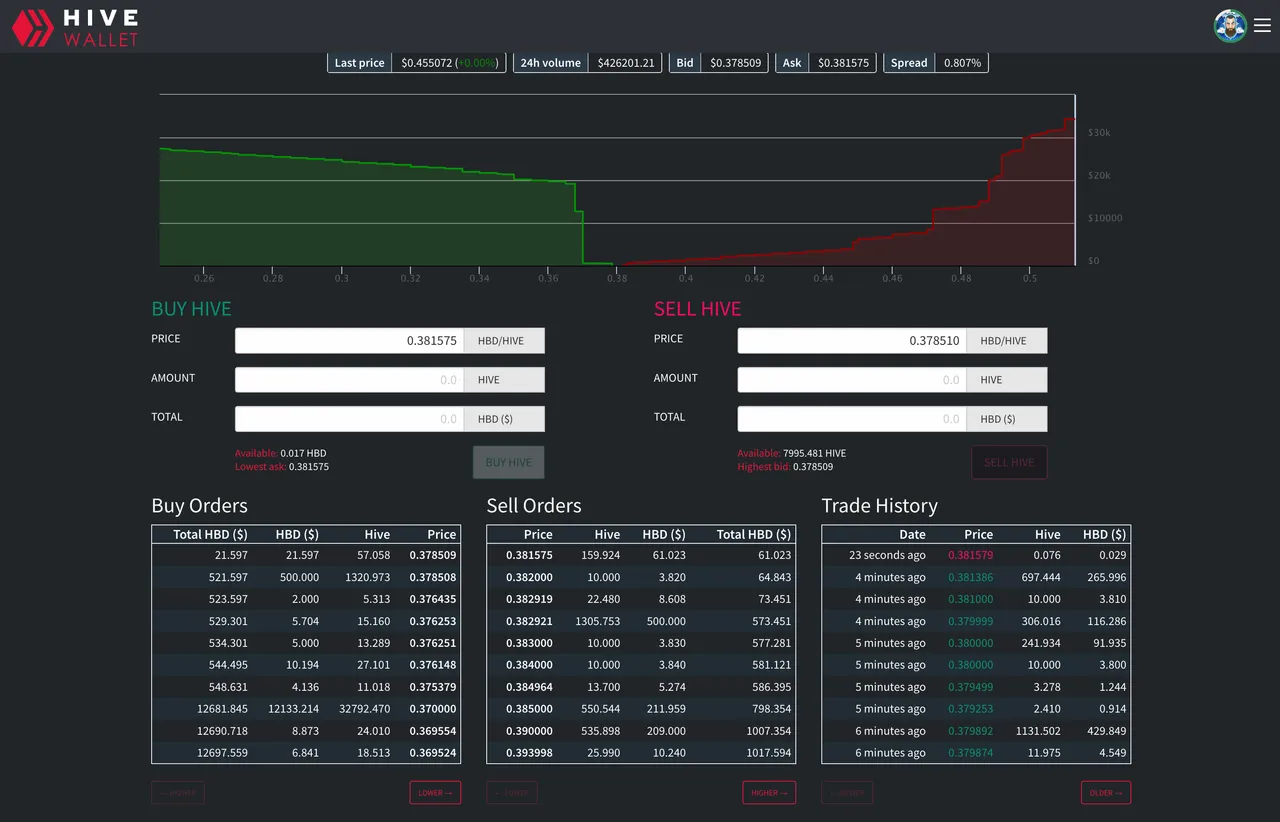The height and width of the screenshot is (822, 1280).
Task: Click HIGHER button under Buy Orders
Action: [x=178, y=793]
